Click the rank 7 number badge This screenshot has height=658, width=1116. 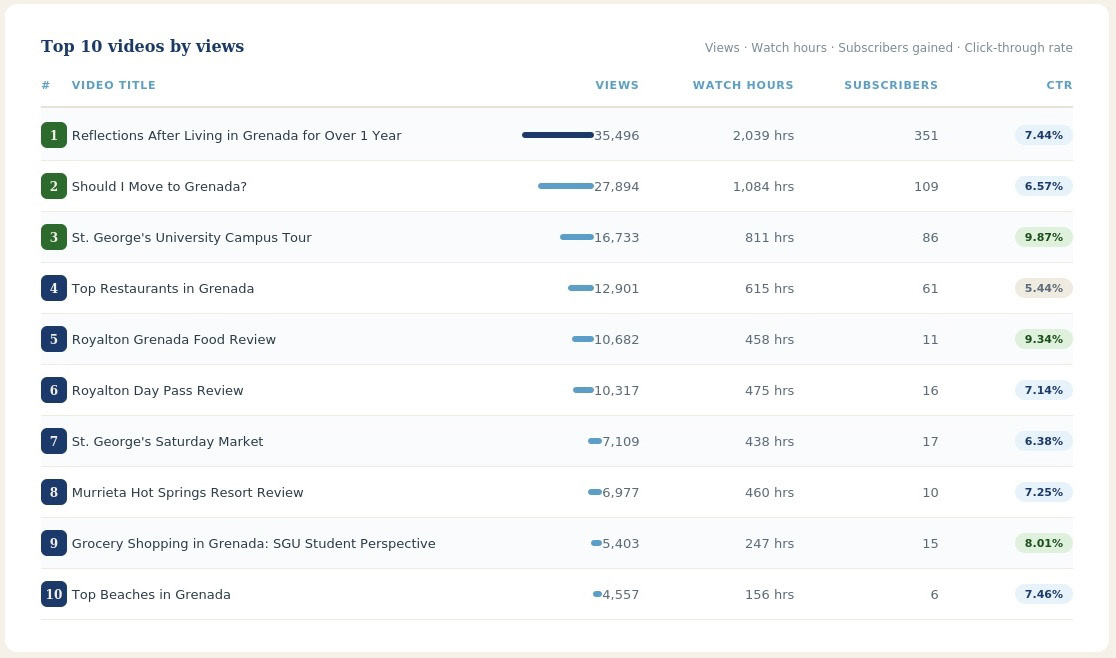coord(54,441)
